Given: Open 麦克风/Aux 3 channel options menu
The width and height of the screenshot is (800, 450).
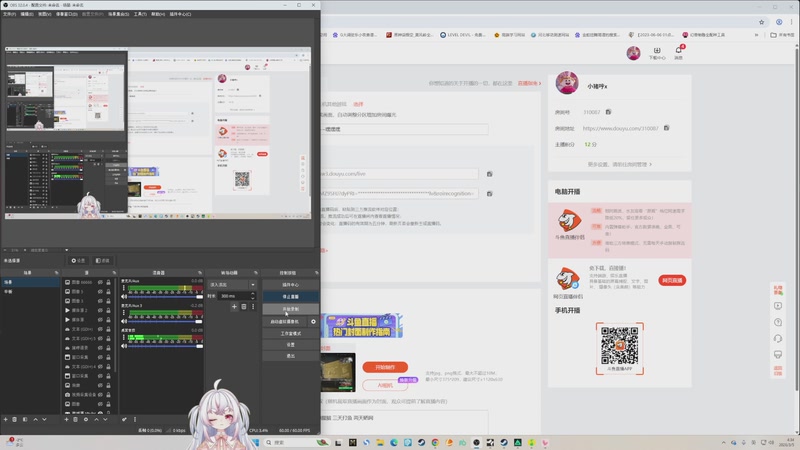Looking at the screenshot, I should click(x=123, y=313).
